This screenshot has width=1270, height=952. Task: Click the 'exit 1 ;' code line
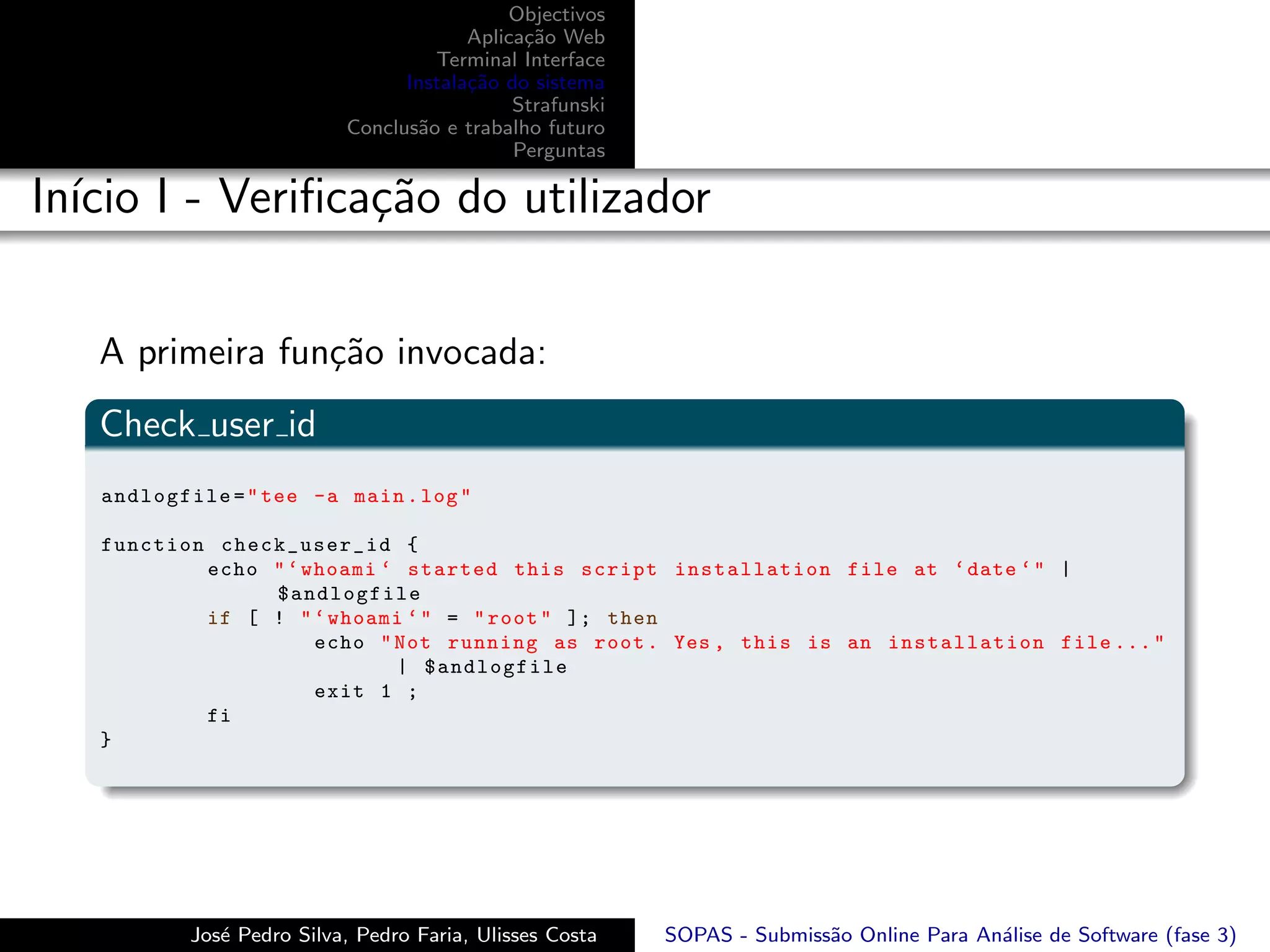pyautogui.click(x=365, y=692)
